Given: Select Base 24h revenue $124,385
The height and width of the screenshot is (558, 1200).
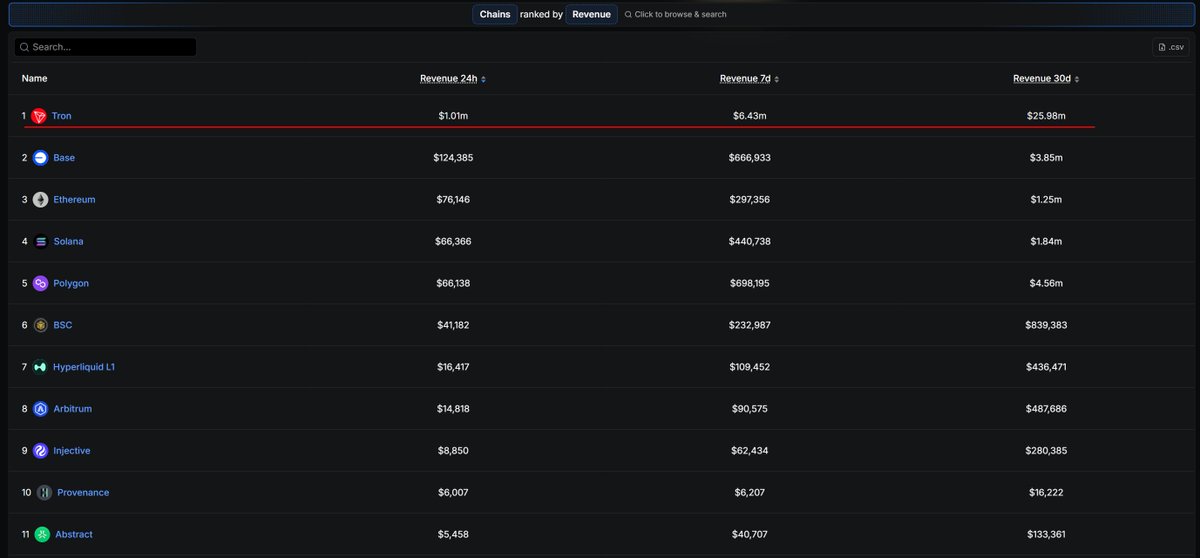Looking at the screenshot, I should (x=453, y=158).
